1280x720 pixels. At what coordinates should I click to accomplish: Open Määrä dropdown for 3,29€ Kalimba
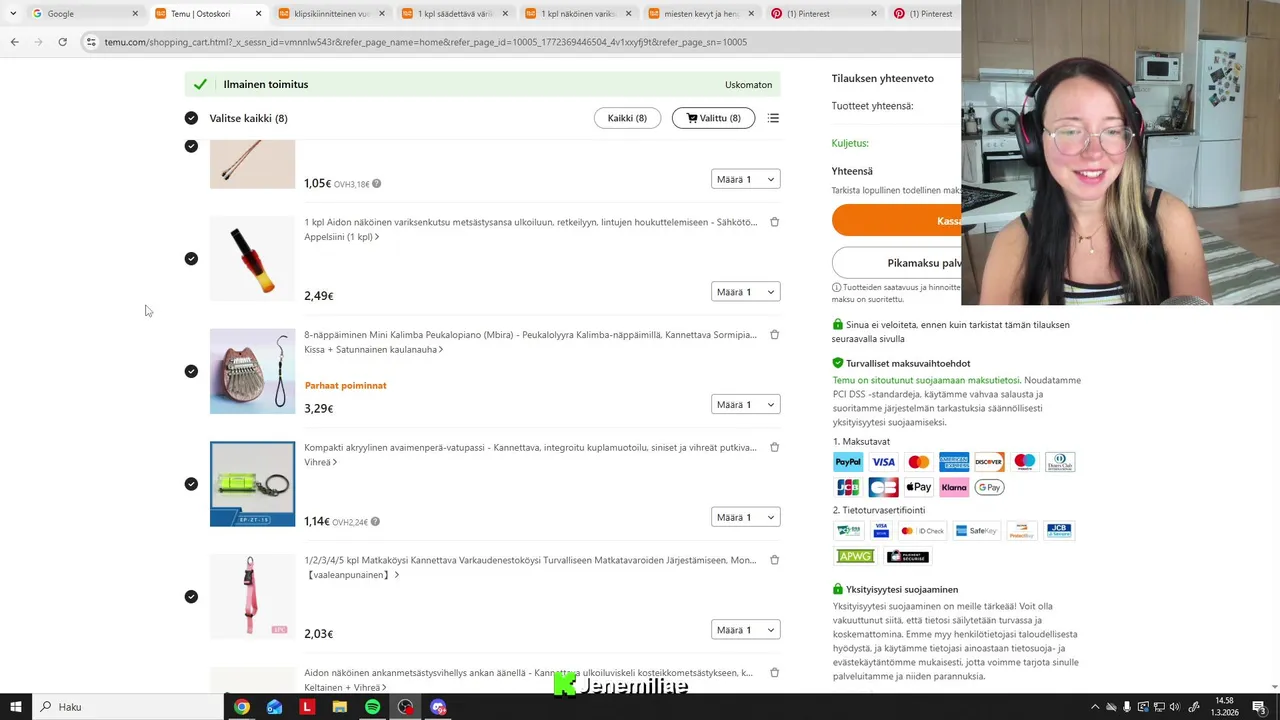745,405
